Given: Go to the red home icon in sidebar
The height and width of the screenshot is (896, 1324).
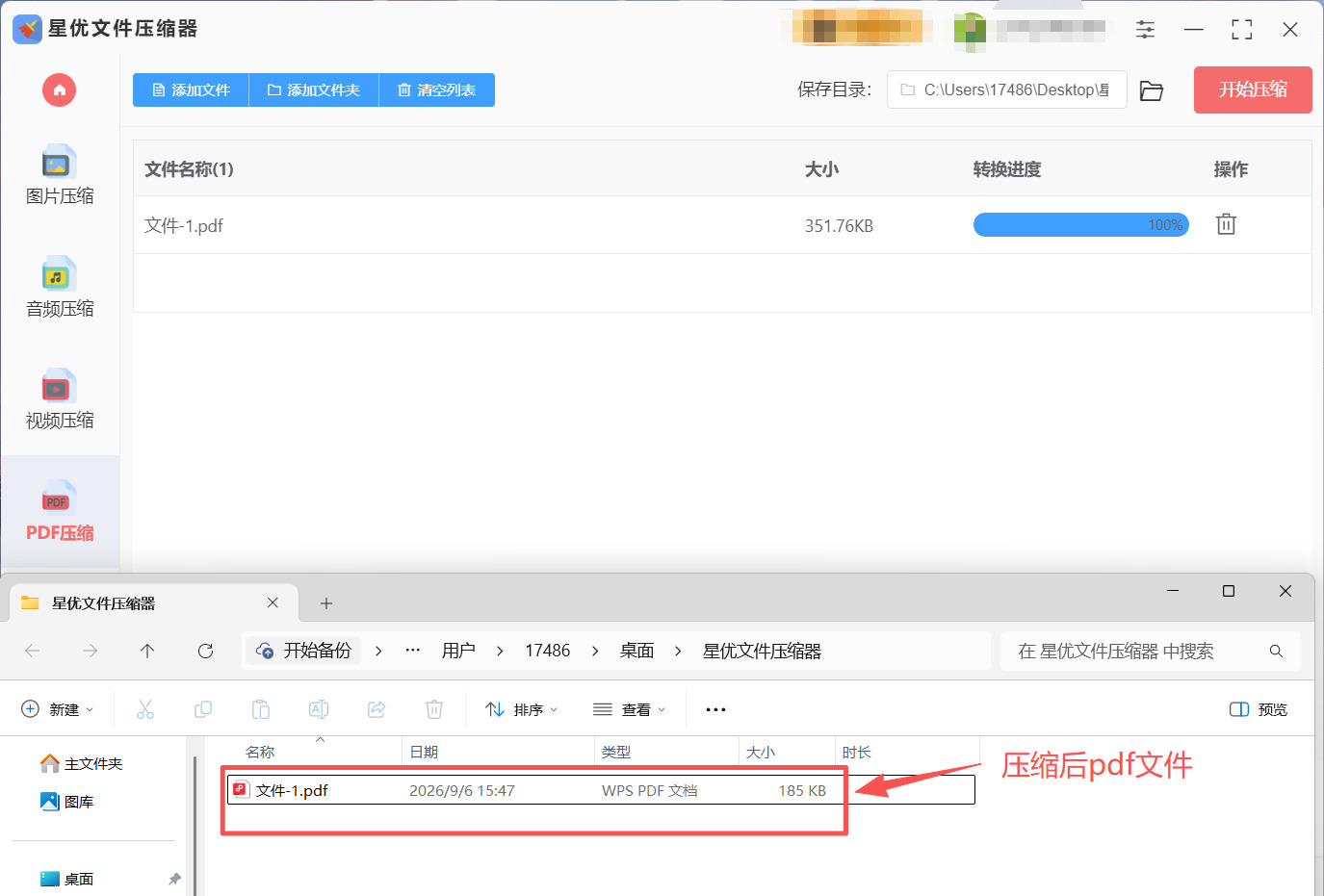Looking at the screenshot, I should [x=59, y=90].
